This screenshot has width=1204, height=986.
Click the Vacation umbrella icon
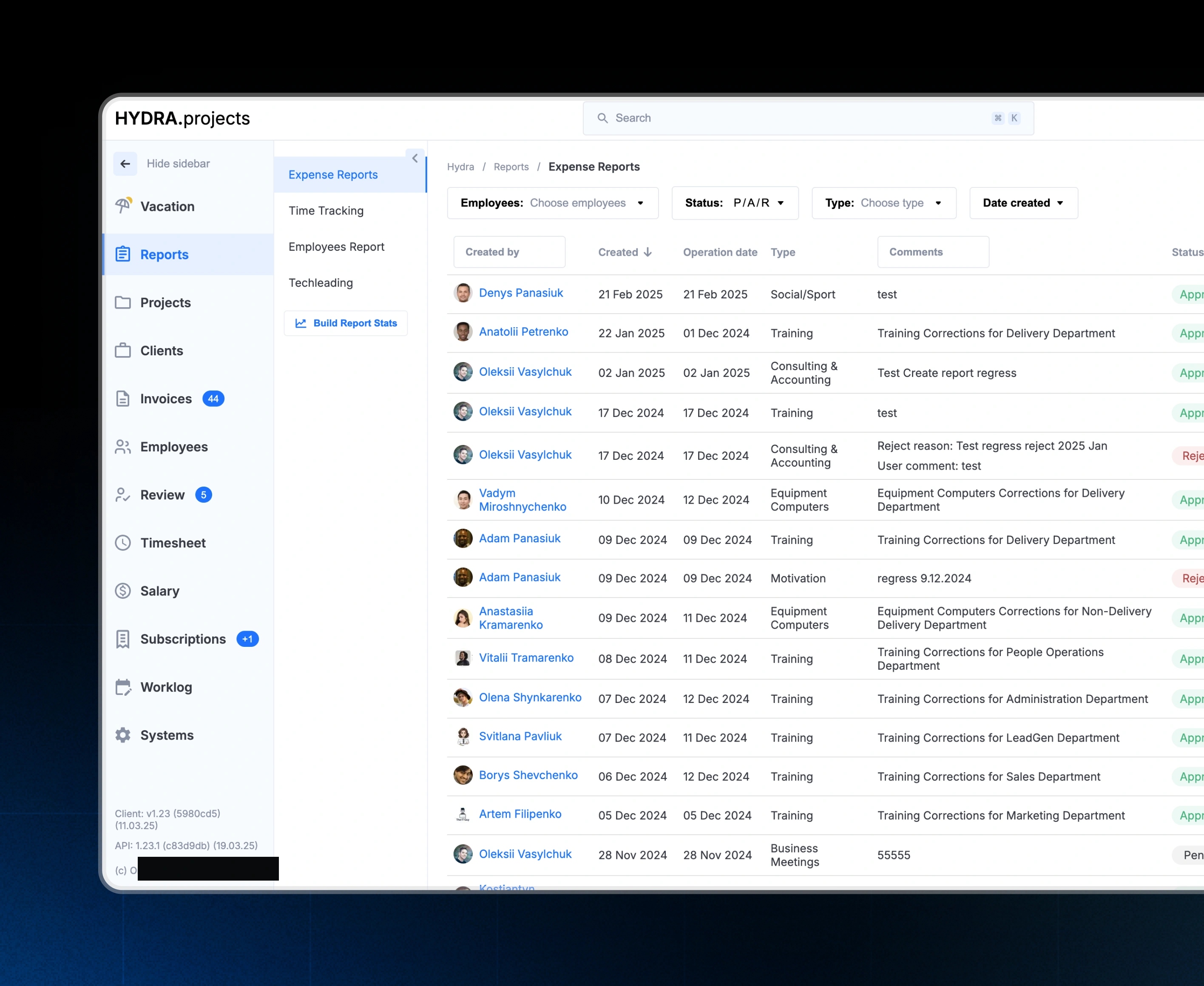[123, 206]
